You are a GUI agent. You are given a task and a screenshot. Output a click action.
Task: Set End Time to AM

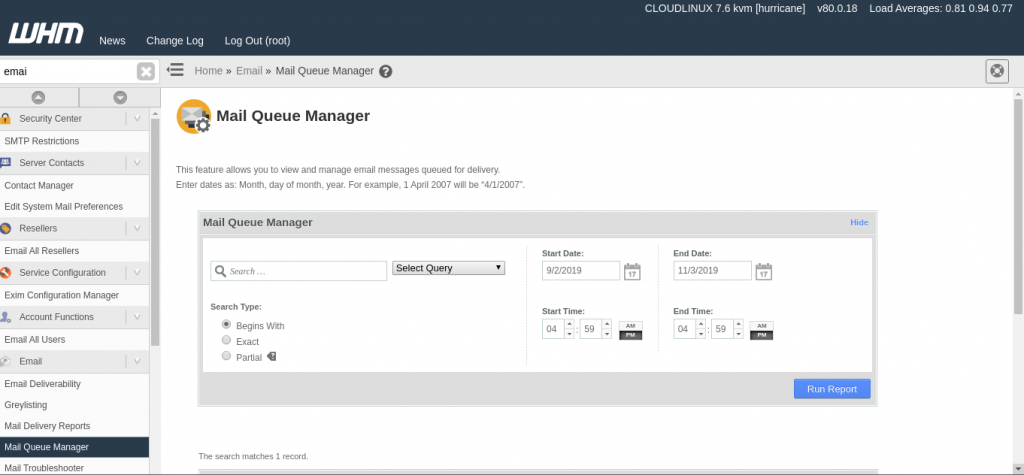point(761,325)
